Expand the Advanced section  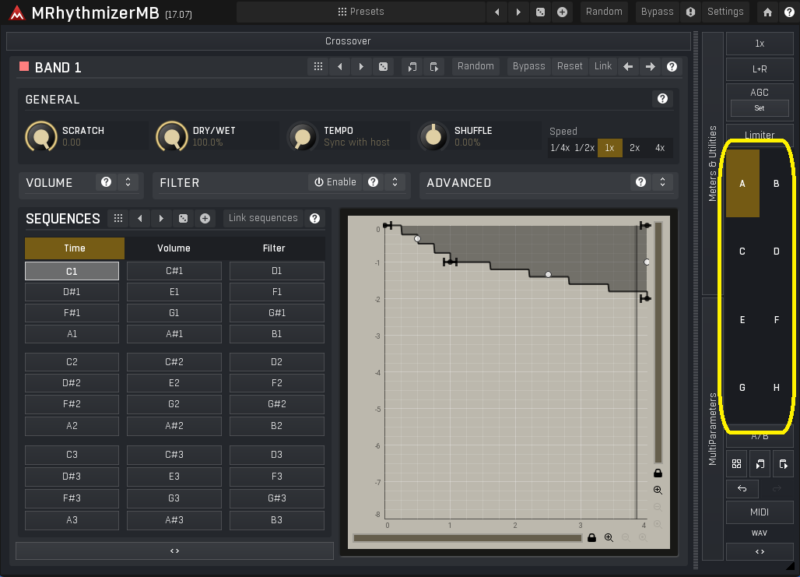[x=661, y=182]
